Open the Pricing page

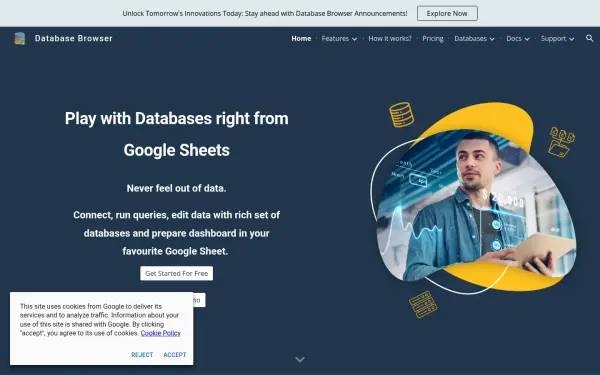point(433,39)
